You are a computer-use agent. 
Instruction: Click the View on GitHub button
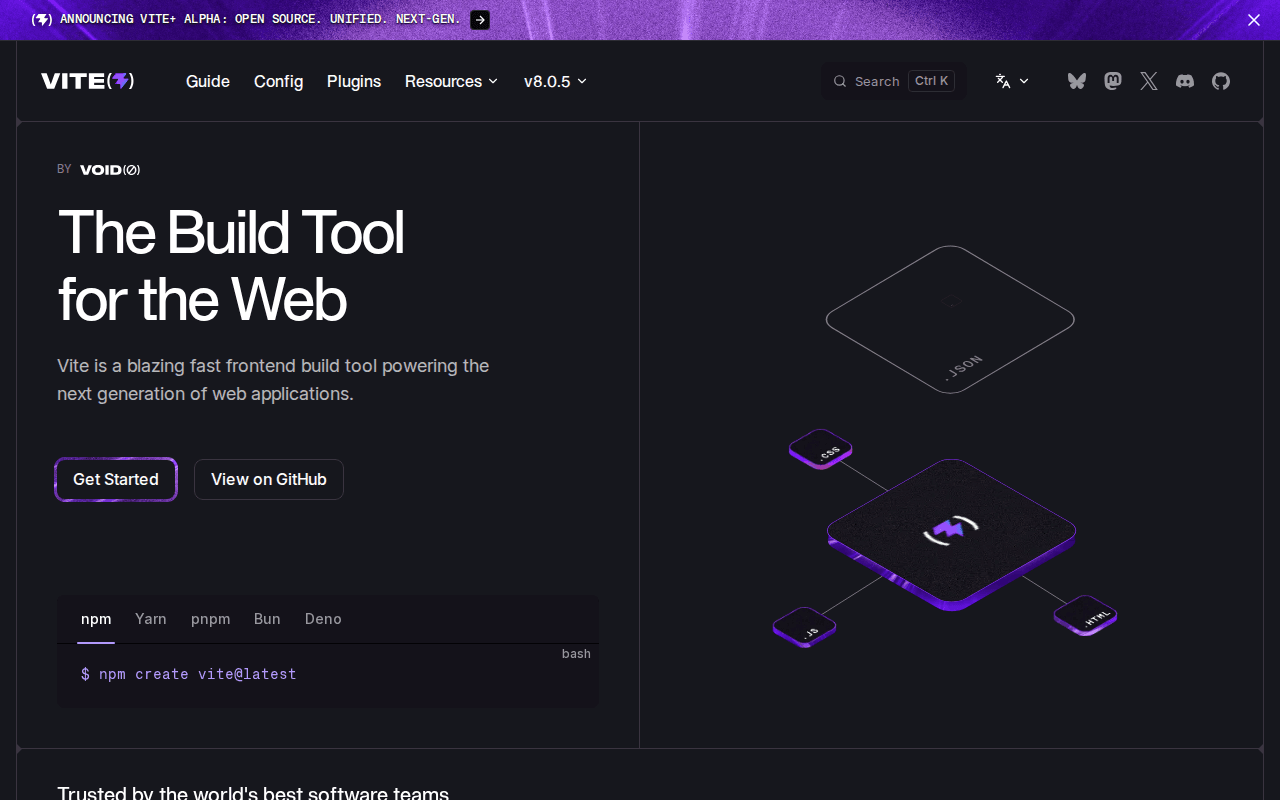(x=268, y=479)
